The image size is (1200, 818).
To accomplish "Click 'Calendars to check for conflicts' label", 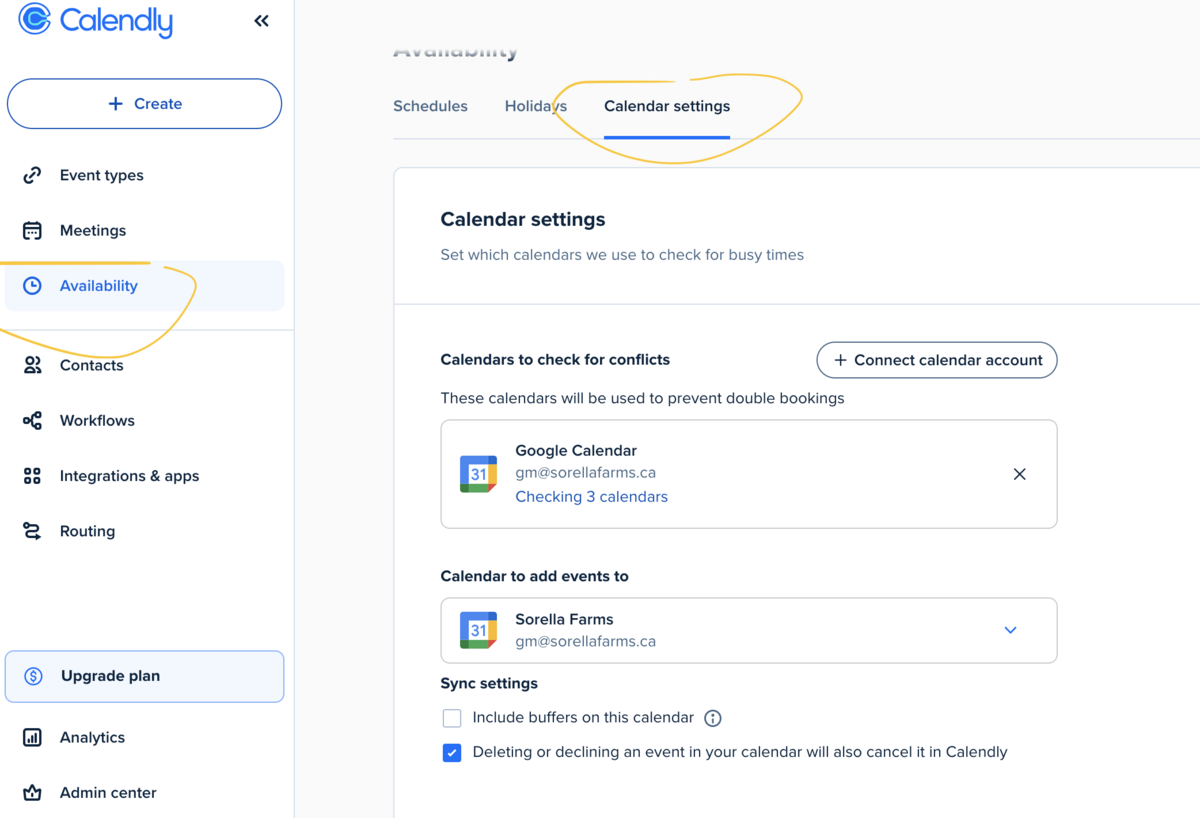I will click(555, 360).
